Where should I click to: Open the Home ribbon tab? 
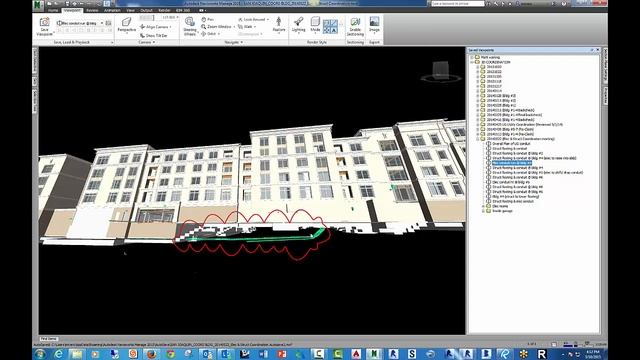click(53, 10)
